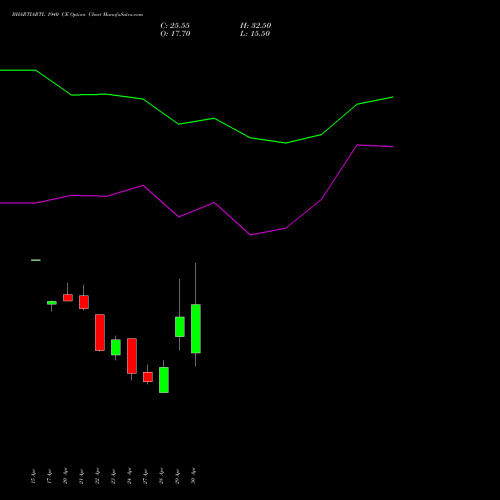Click the close value C: 25.55

pyautogui.click(x=175, y=26)
